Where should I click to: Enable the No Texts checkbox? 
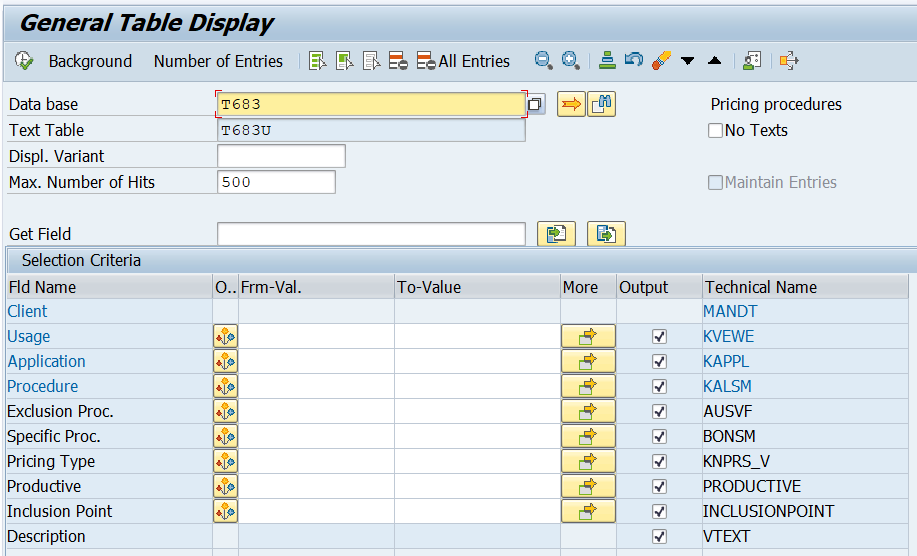pos(715,130)
